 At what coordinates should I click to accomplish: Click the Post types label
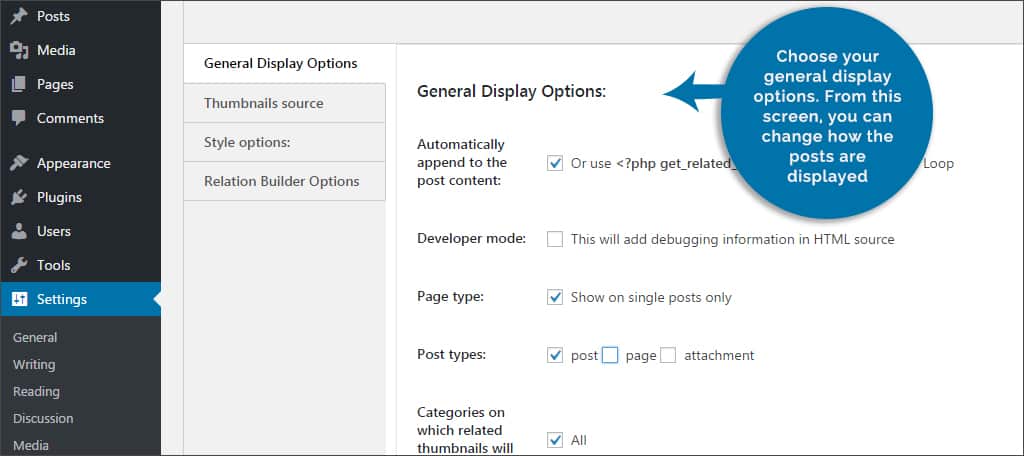tap(452, 355)
